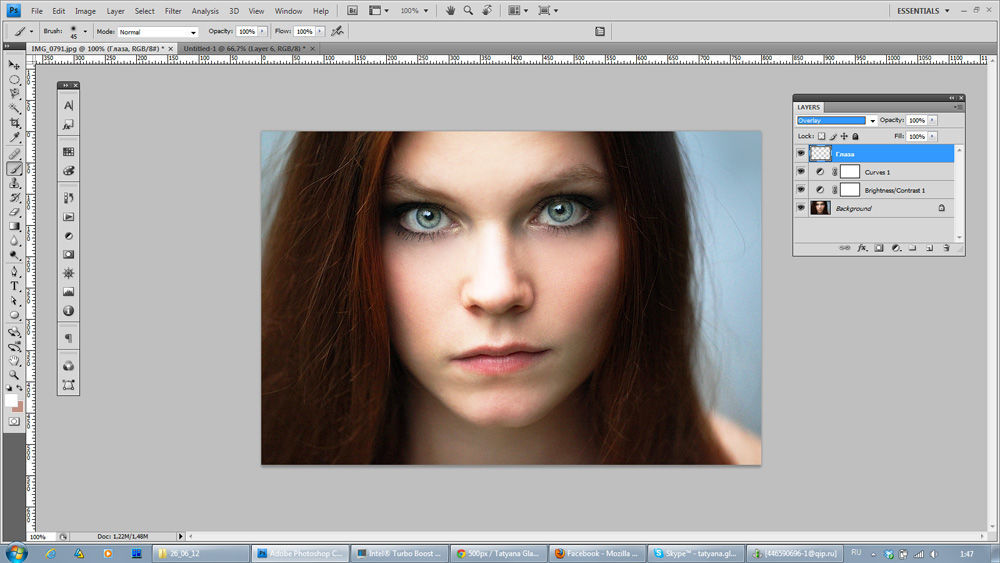Open brush Opacity slider arrow
Viewport: 1000px width, 563px height.
262,31
